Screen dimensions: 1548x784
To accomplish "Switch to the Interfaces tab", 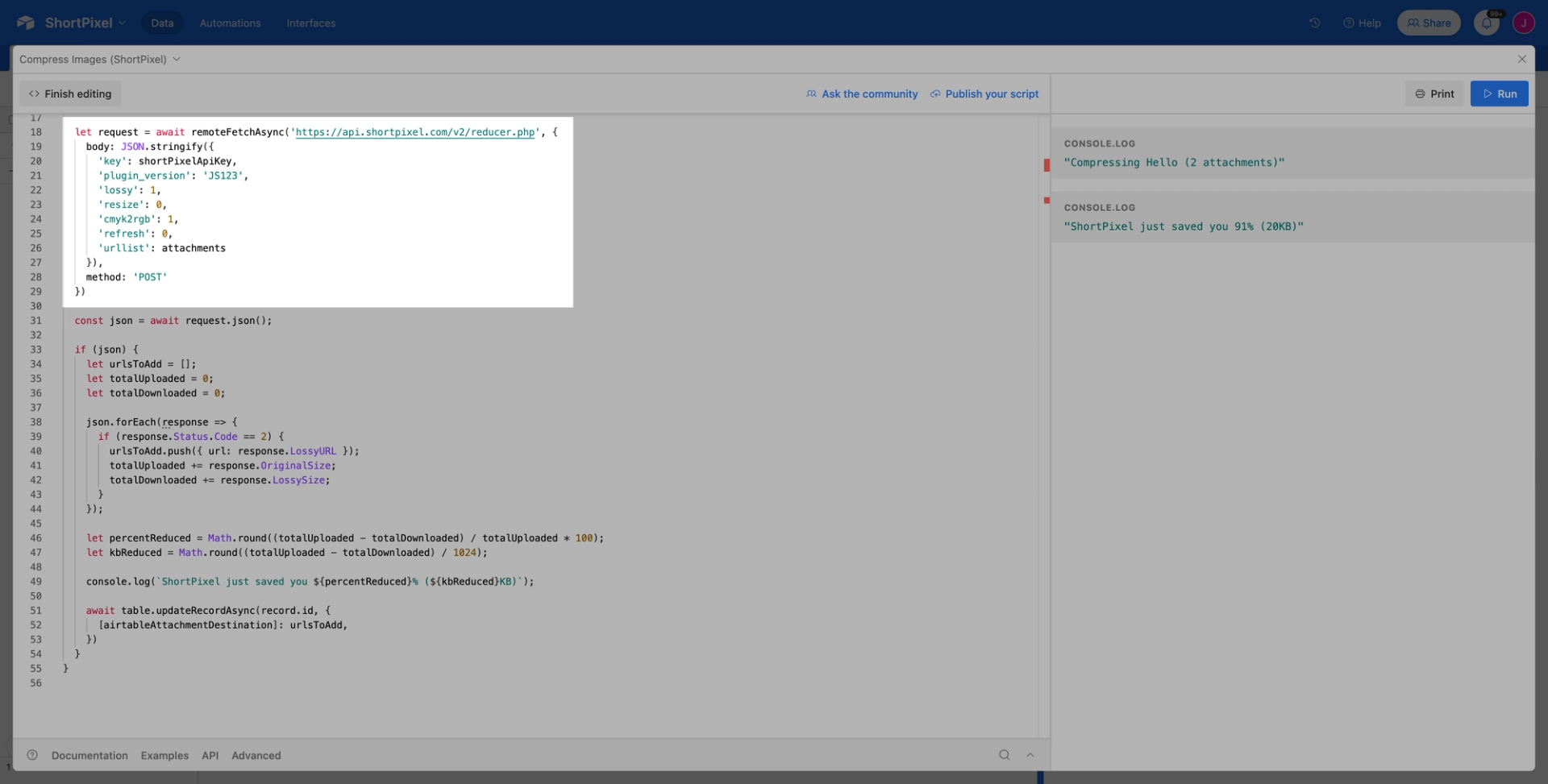I will tap(311, 23).
